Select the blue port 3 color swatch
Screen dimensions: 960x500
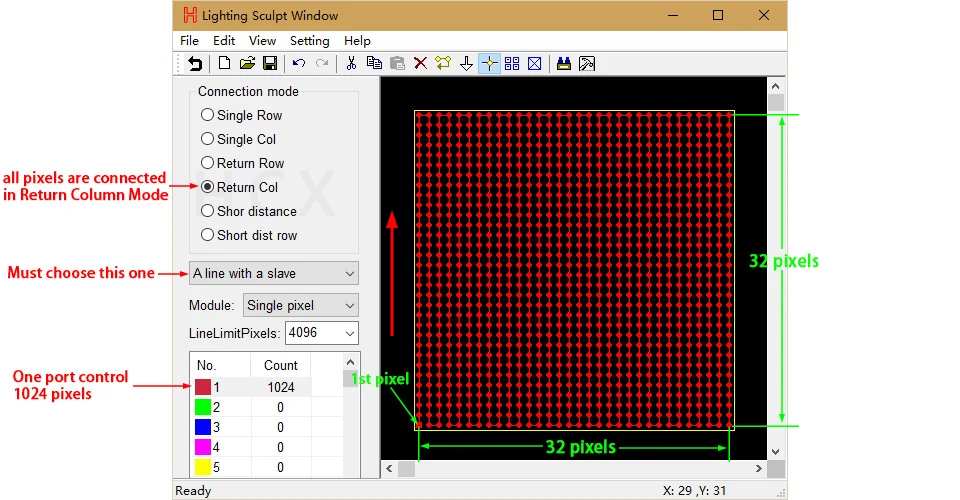(203, 427)
